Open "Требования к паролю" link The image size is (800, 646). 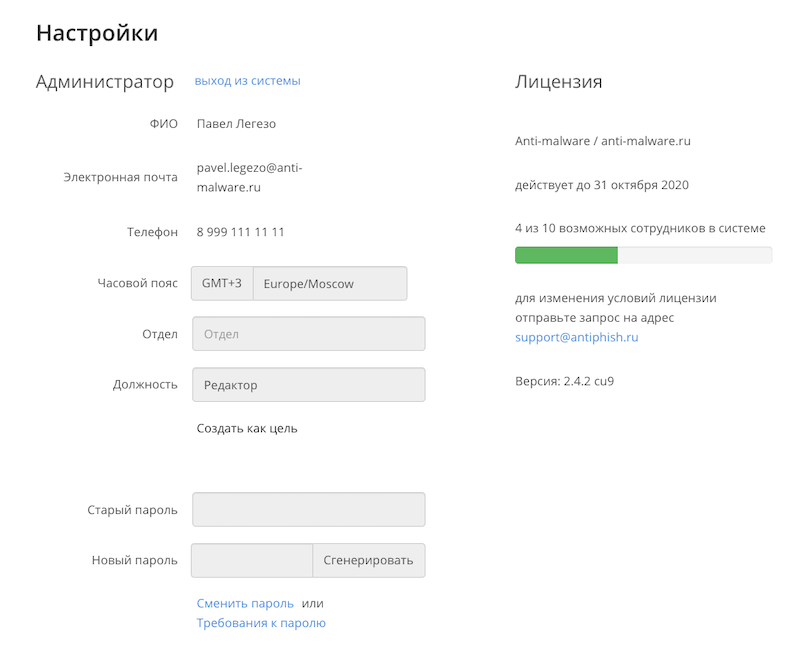[261, 623]
